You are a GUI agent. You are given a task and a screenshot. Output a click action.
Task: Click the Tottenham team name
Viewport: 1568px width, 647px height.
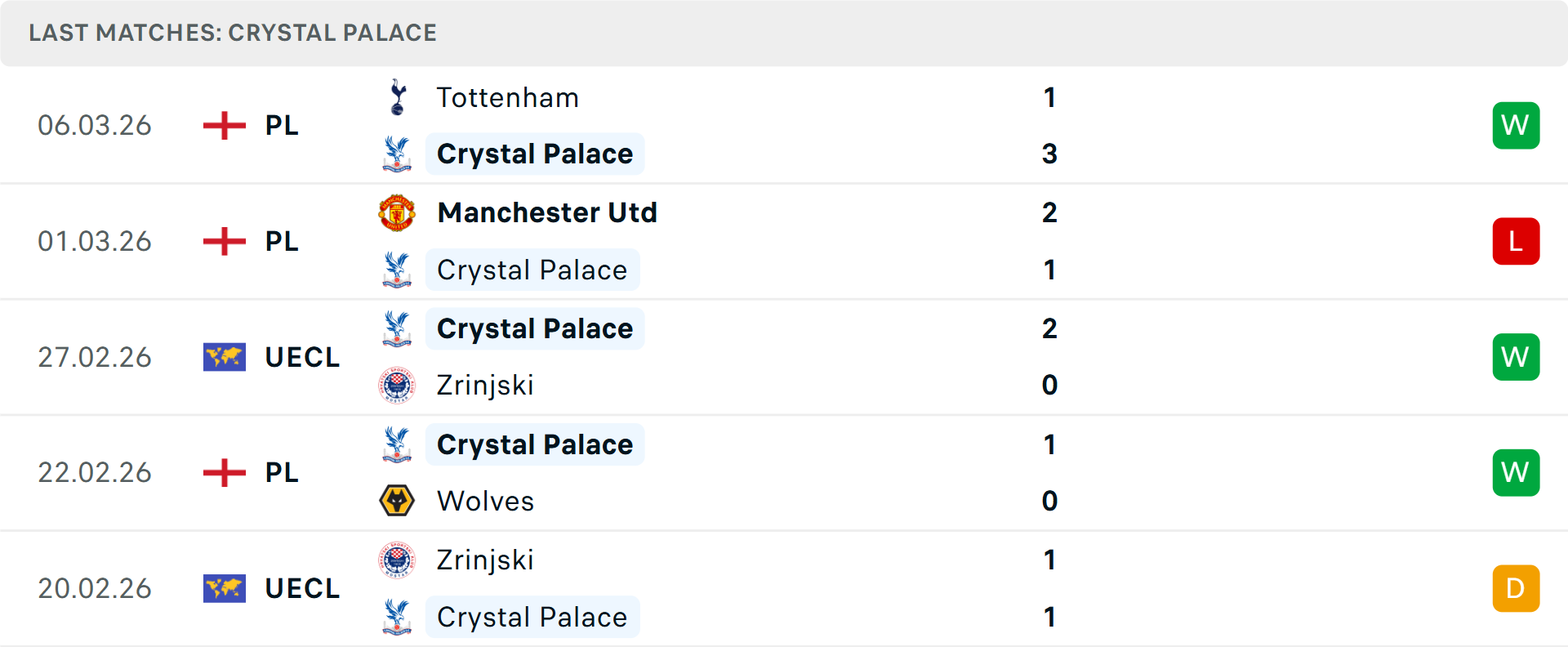pyautogui.click(x=508, y=97)
